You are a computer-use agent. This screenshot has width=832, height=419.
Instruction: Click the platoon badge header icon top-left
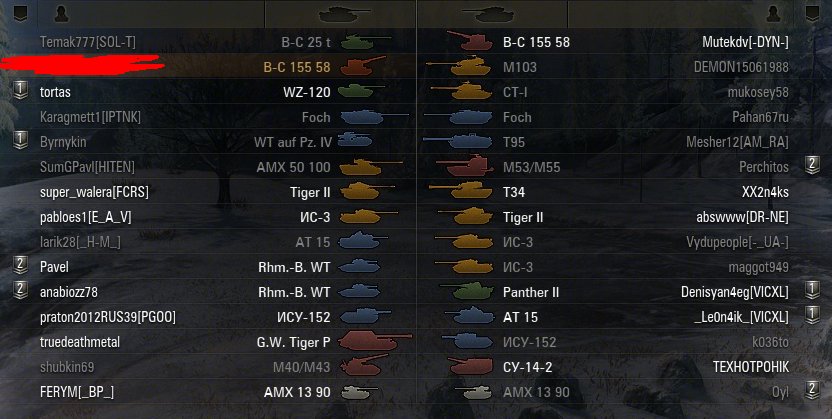(20, 14)
